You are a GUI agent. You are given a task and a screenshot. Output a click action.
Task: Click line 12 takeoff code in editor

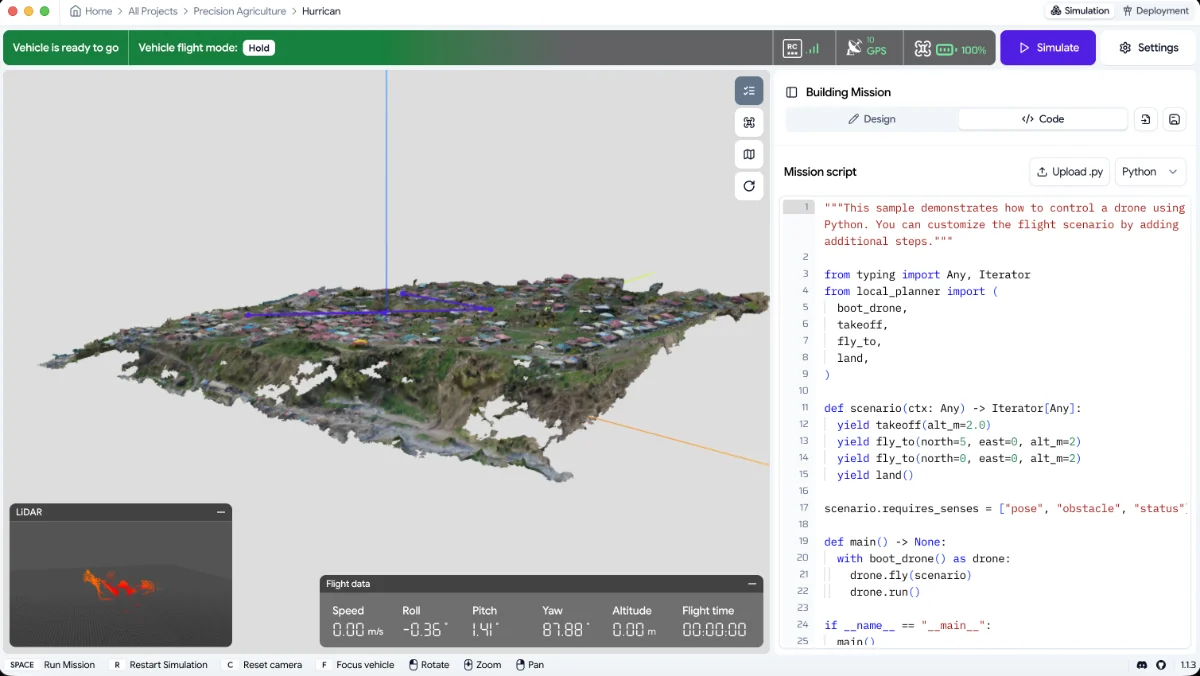[x=913, y=425]
